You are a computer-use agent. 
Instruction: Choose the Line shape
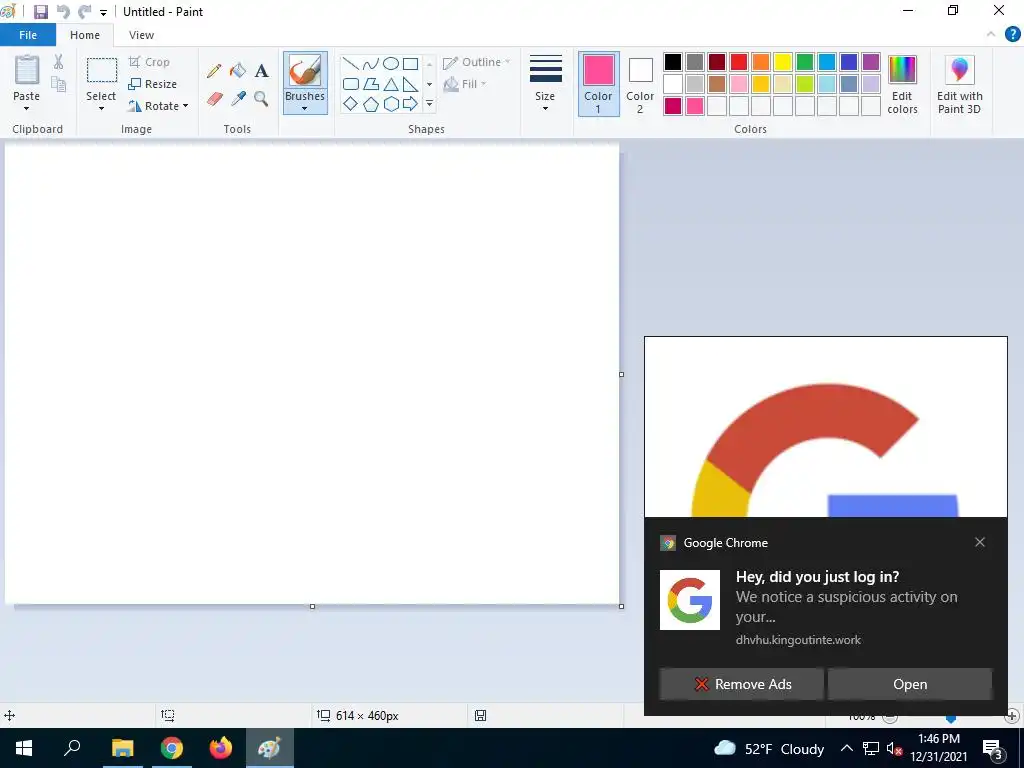click(x=351, y=63)
